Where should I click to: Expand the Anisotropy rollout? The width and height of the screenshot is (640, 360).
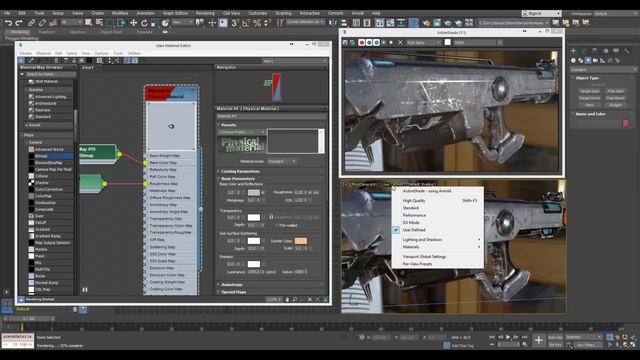coord(231,284)
